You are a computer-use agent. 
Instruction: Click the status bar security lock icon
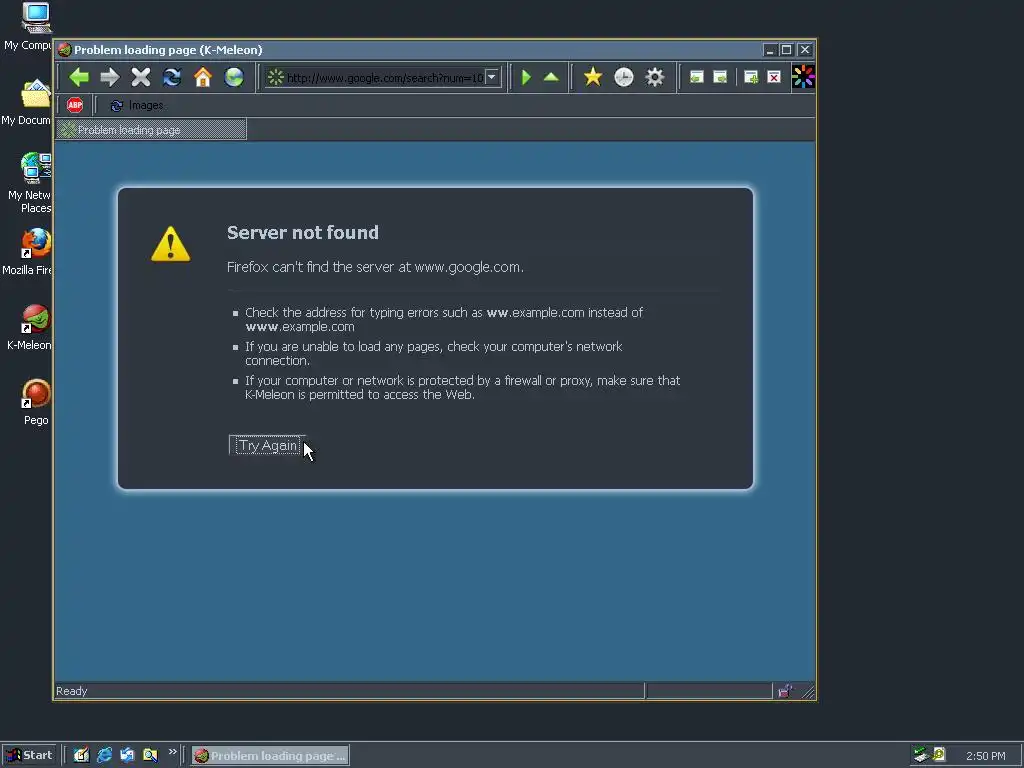point(785,691)
